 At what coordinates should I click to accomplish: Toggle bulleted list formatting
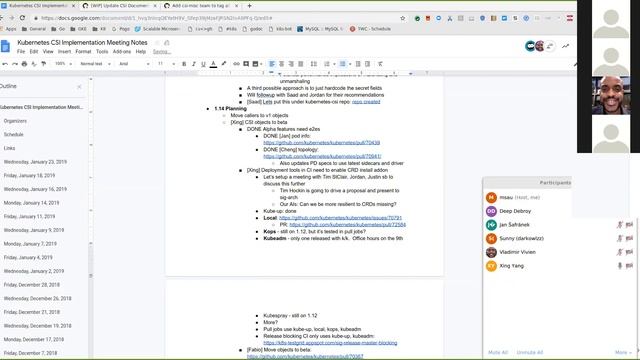pos(342,64)
